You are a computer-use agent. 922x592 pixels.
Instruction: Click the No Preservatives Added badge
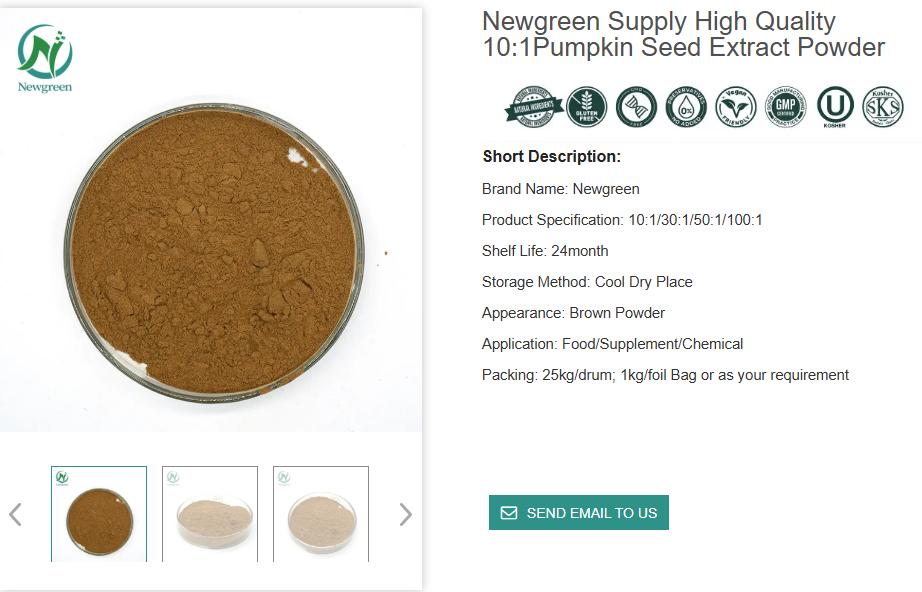pyautogui.click(x=686, y=107)
